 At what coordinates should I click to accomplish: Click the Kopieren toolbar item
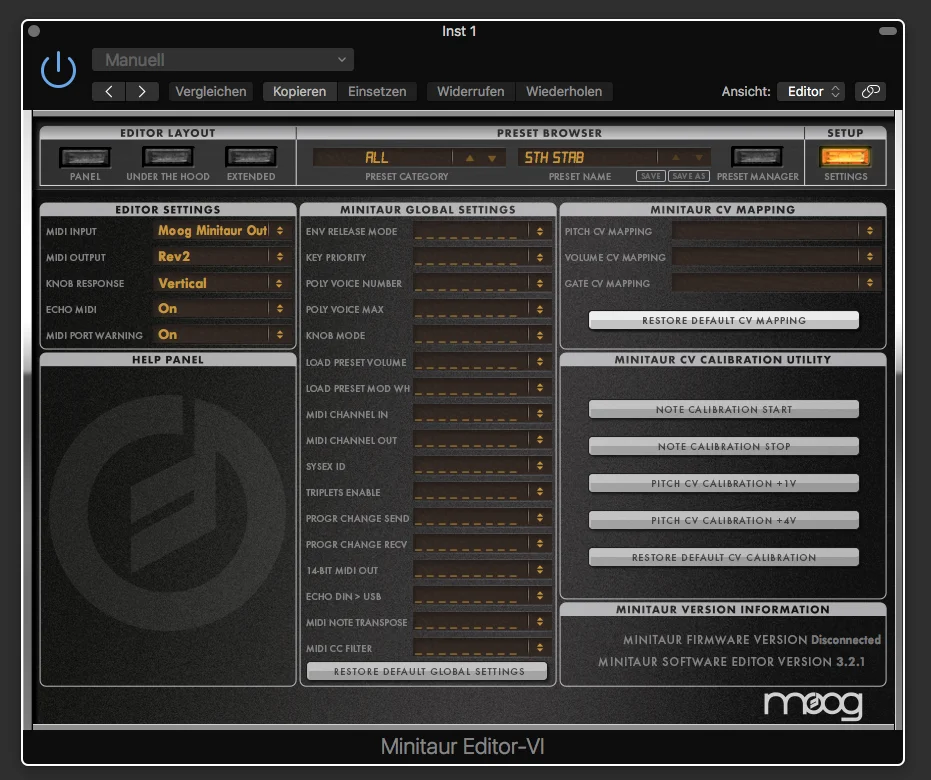[299, 91]
